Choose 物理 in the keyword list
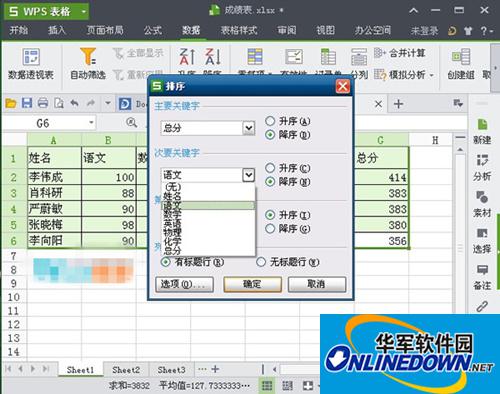The width and height of the screenshot is (500, 394). (209, 232)
